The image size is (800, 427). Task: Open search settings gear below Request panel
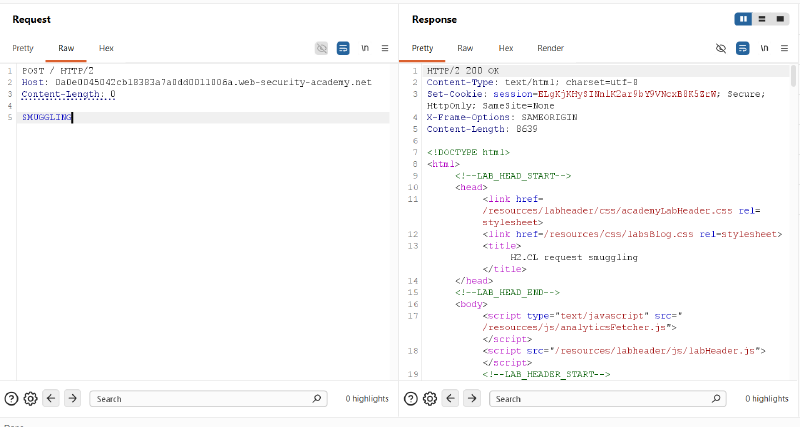31,398
